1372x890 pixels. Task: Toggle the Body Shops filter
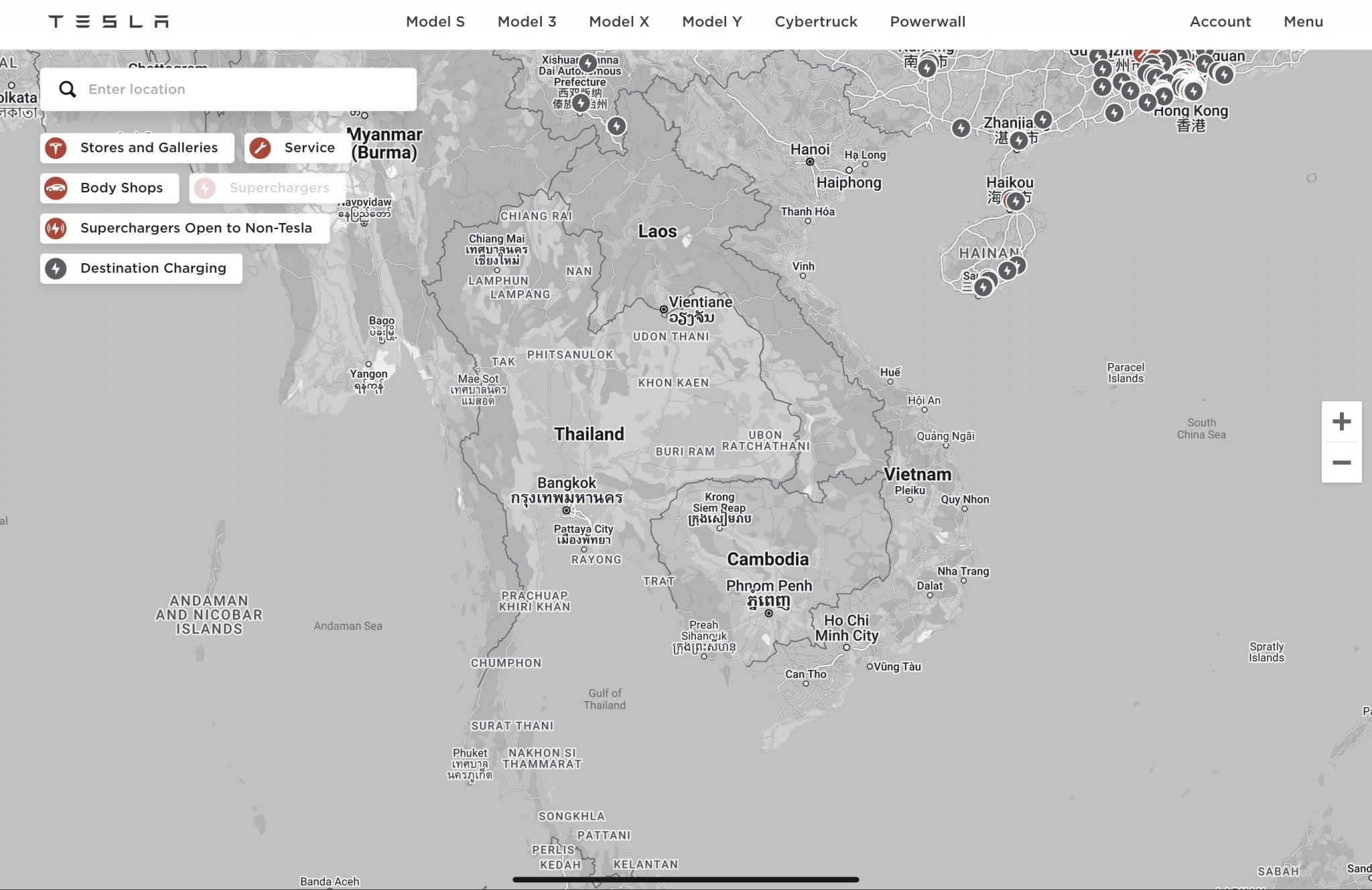point(110,188)
